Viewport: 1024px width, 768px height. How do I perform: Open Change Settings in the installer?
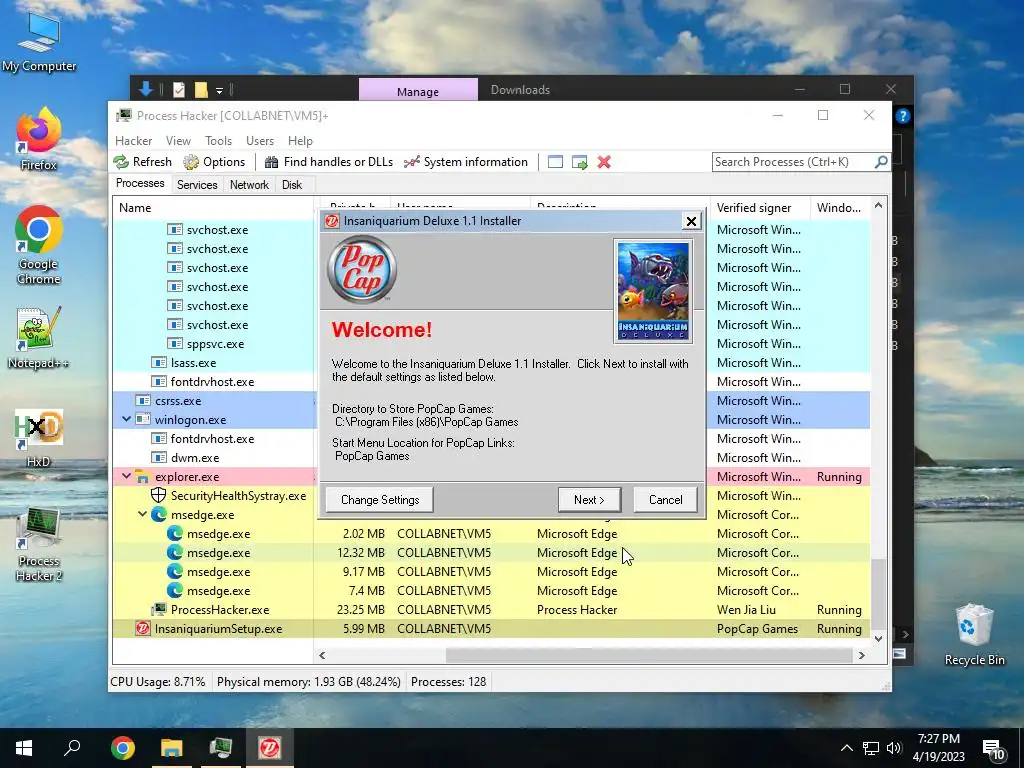pos(379,500)
